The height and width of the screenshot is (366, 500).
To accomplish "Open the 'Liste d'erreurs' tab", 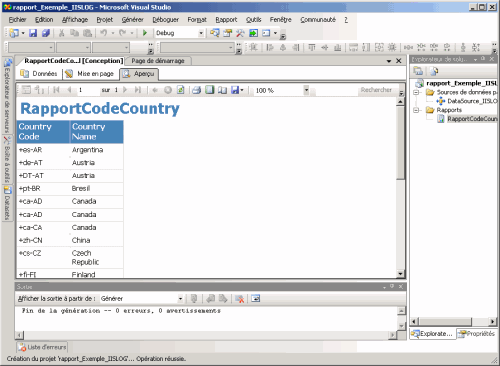I will point(42,347).
